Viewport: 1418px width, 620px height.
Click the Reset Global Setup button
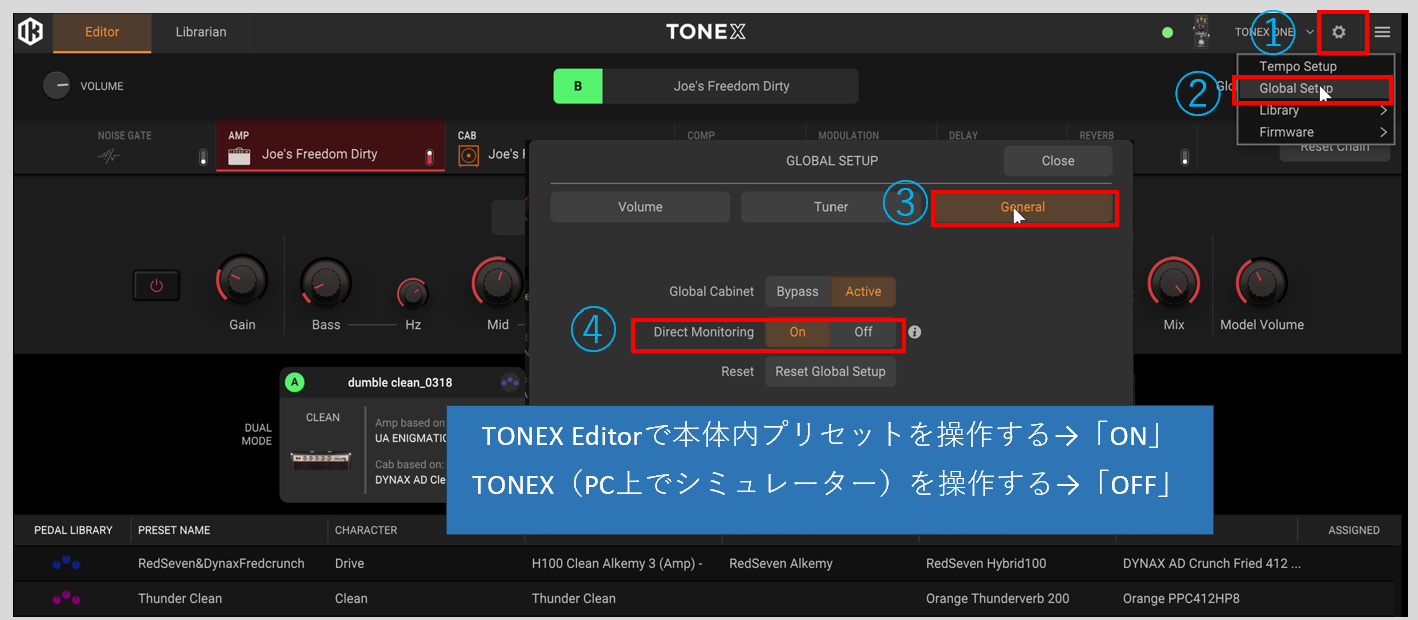pyautogui.click(x=830, y=371)
